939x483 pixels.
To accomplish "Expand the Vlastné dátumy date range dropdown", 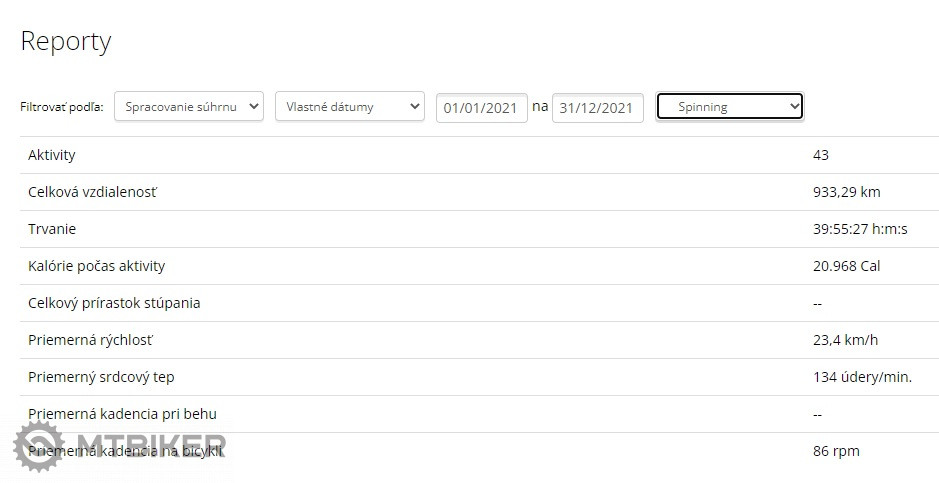I will click(350, 106).
